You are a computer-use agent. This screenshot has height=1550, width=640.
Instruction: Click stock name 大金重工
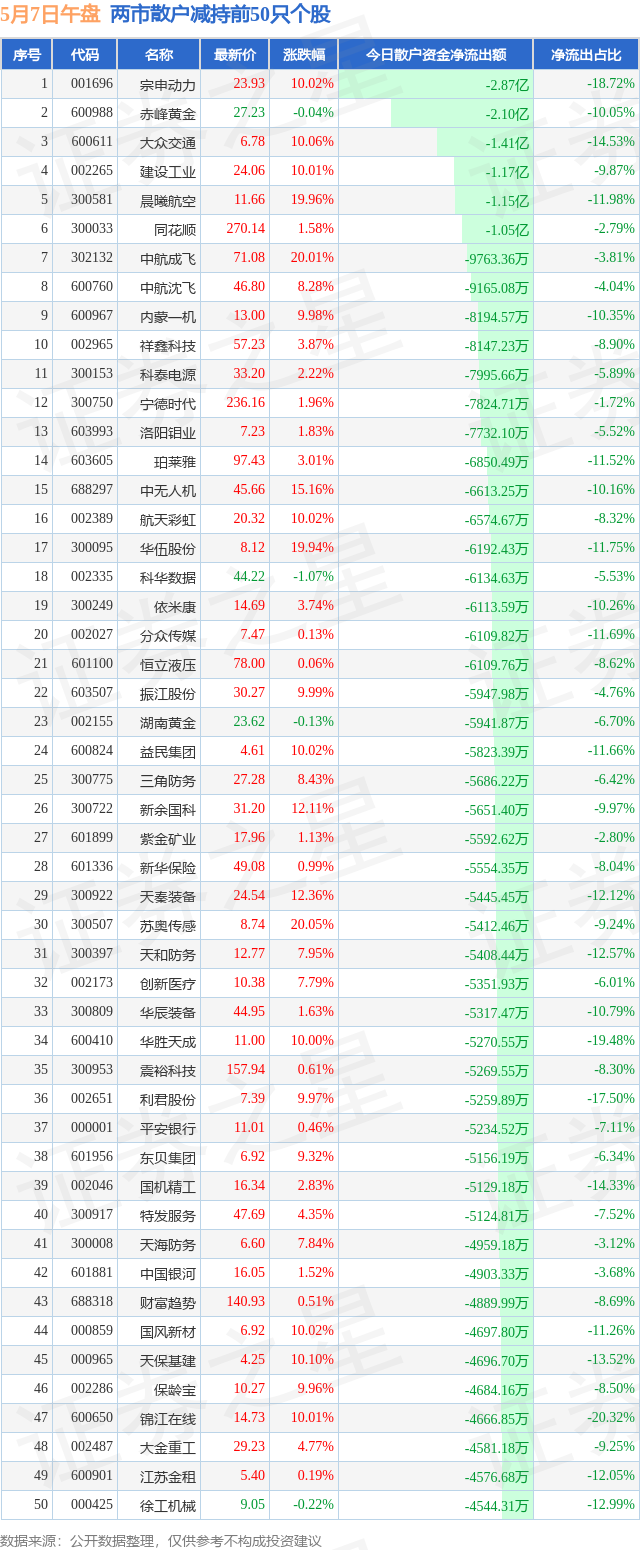(168, 1448)
